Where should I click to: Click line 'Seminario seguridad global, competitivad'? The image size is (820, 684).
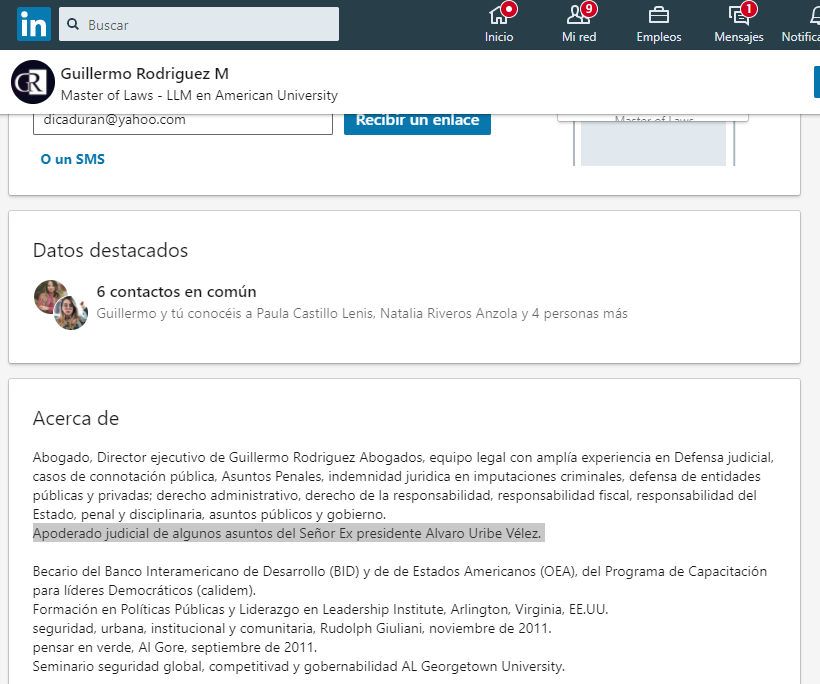299,666
